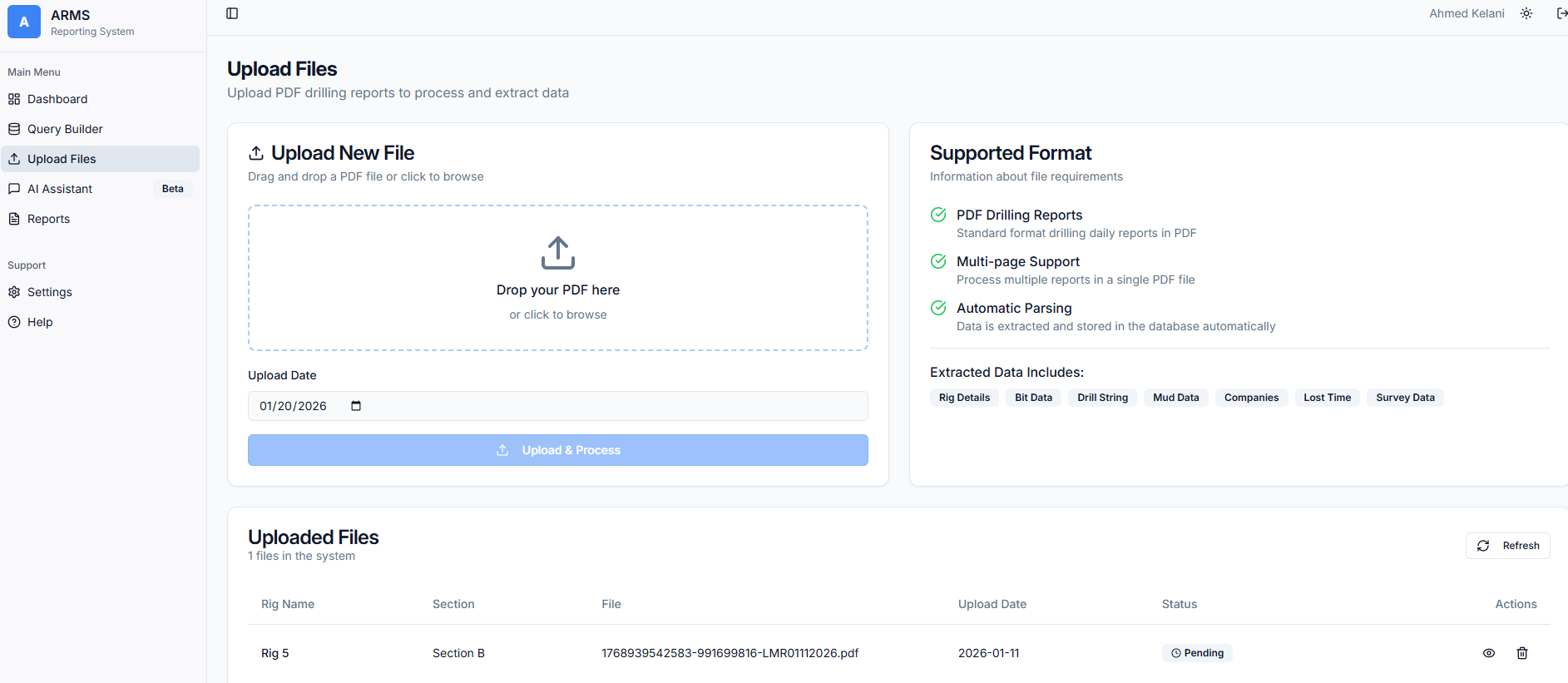The height and width of the screenshot is (683, 1568).
Task: Open Dashboard from the main menu
Action: (x=57, y=99)
